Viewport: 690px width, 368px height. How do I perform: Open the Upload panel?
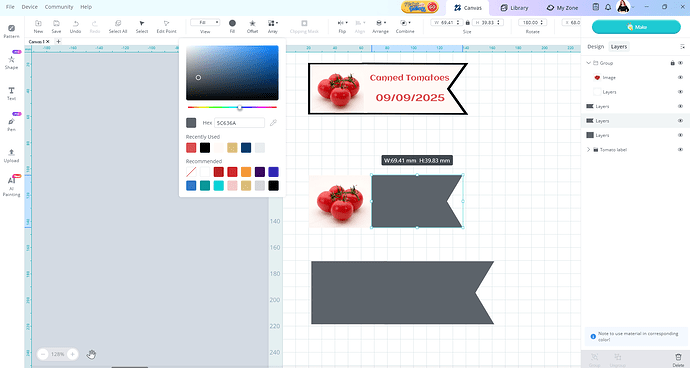point(11,155)
